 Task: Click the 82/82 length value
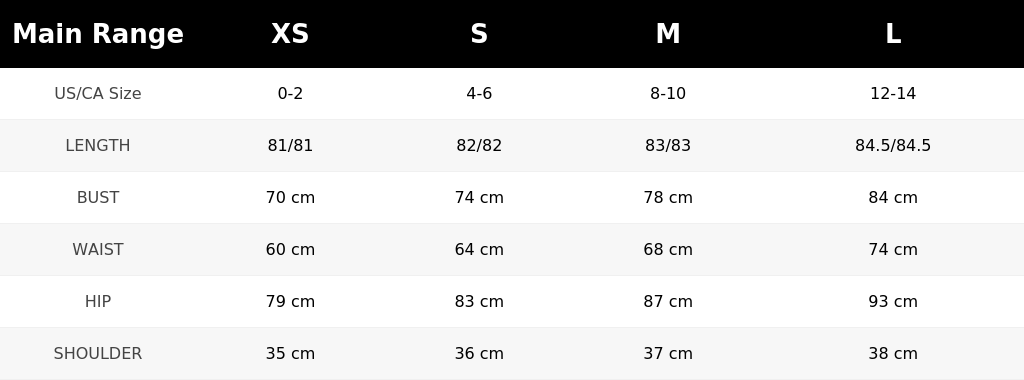479,146
